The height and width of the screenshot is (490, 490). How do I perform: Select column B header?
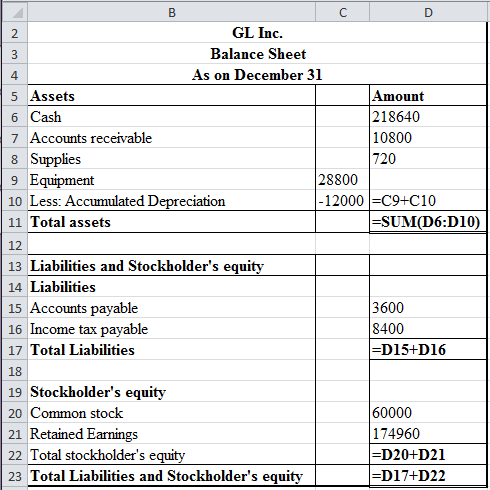172,12
